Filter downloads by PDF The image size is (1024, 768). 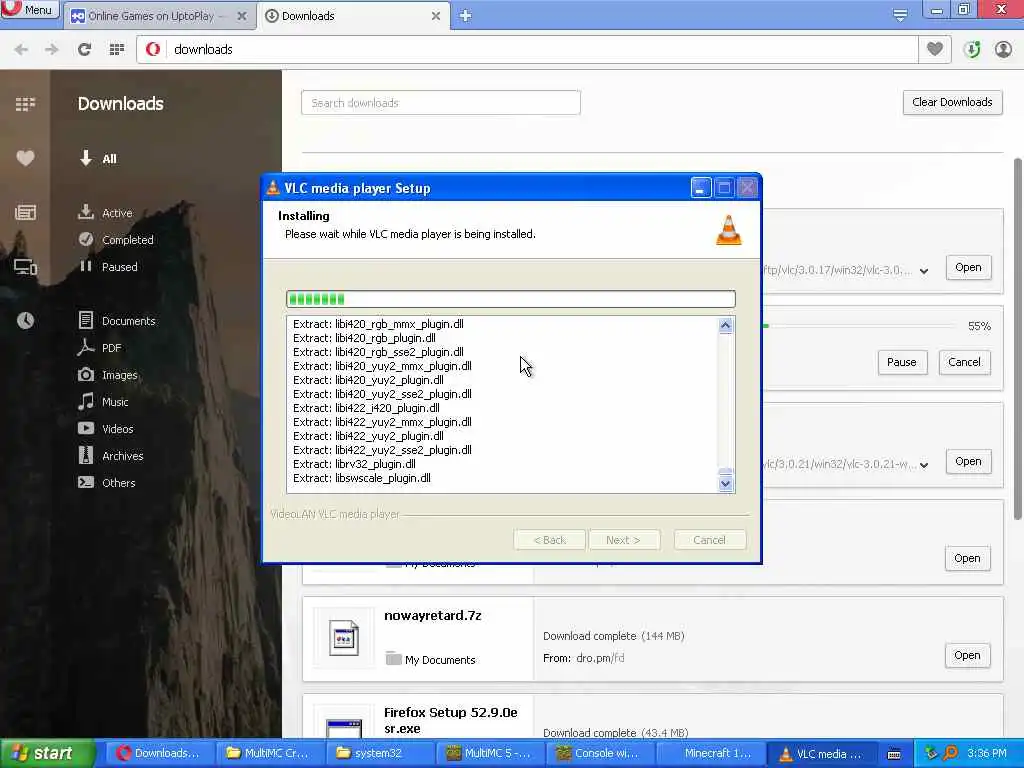coord(99,348)
